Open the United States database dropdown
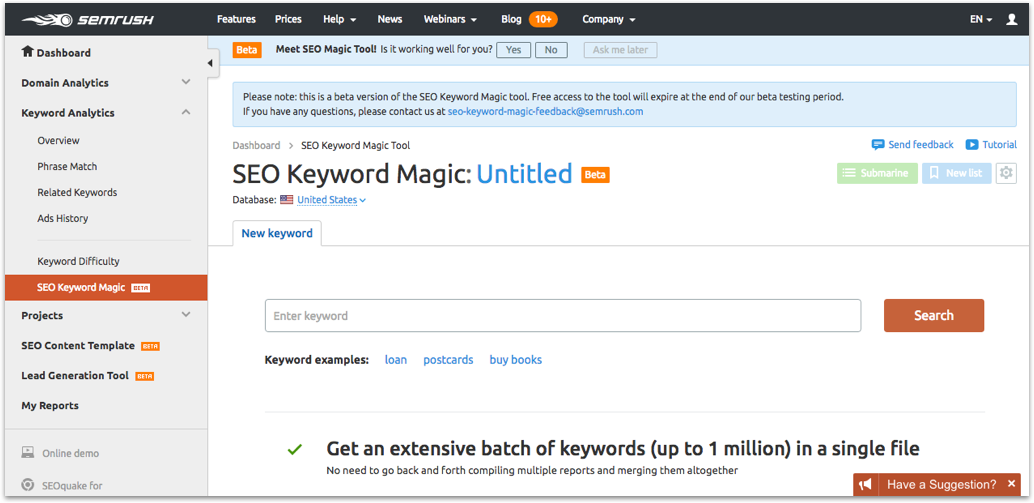Image resolution: width=1034 pixels, height=503 pixels. (x=331, y=200)
